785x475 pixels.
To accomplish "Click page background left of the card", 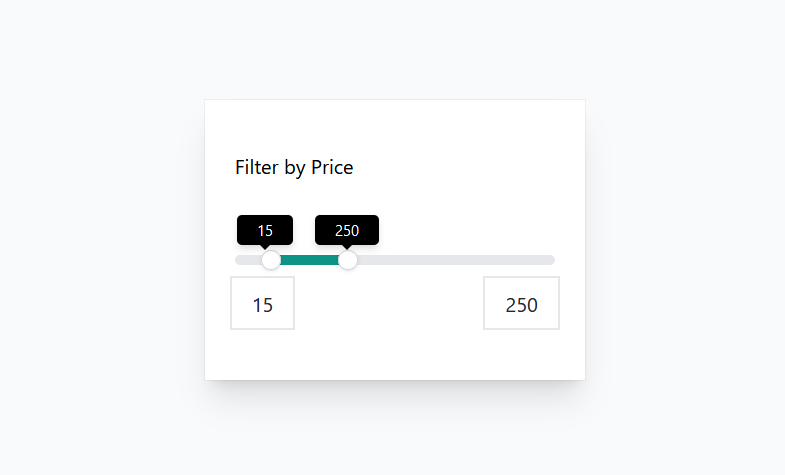I will (x=100, y=240).
